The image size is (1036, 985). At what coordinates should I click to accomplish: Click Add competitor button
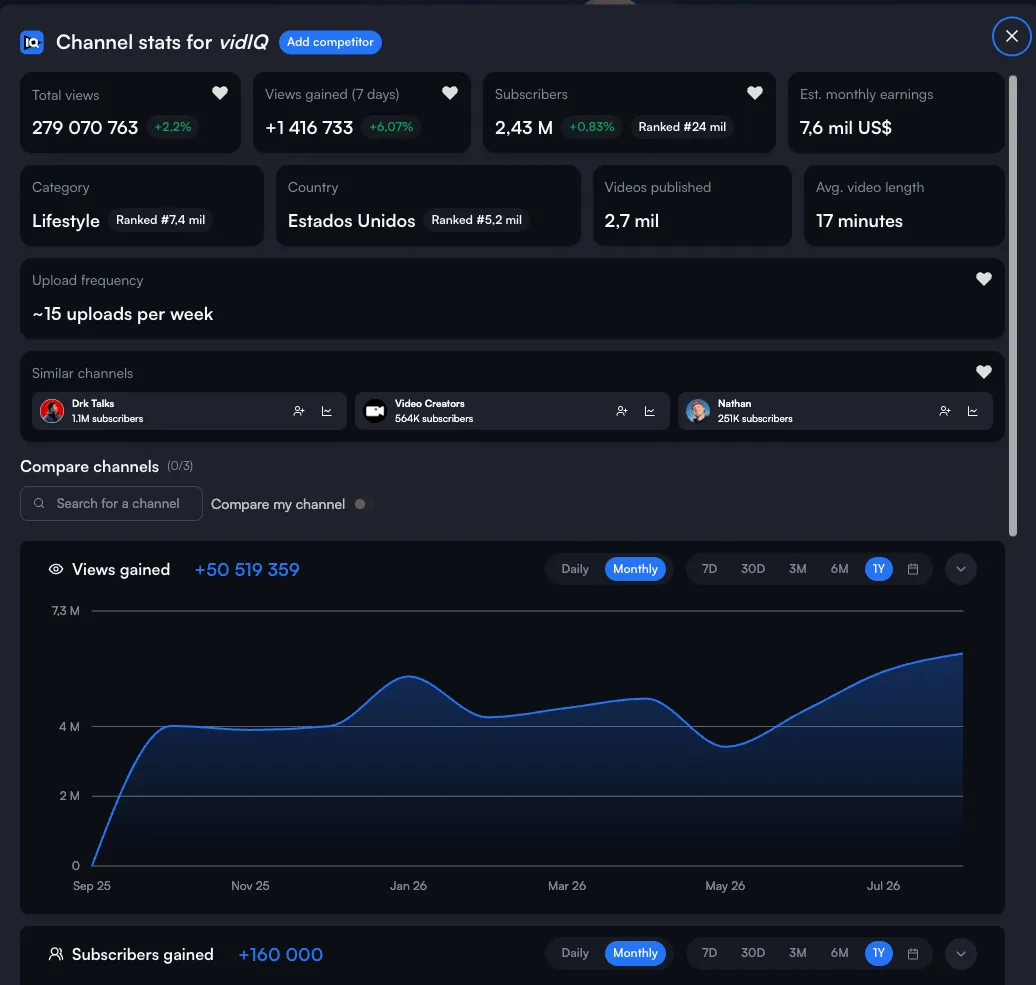(330, 42)
